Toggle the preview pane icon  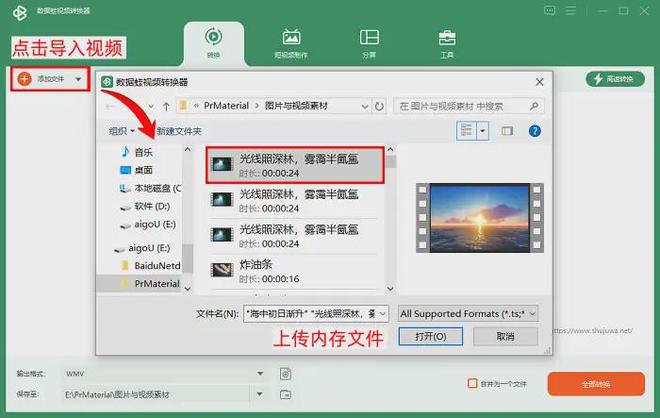pyautogui.click(x=507, y=131)
